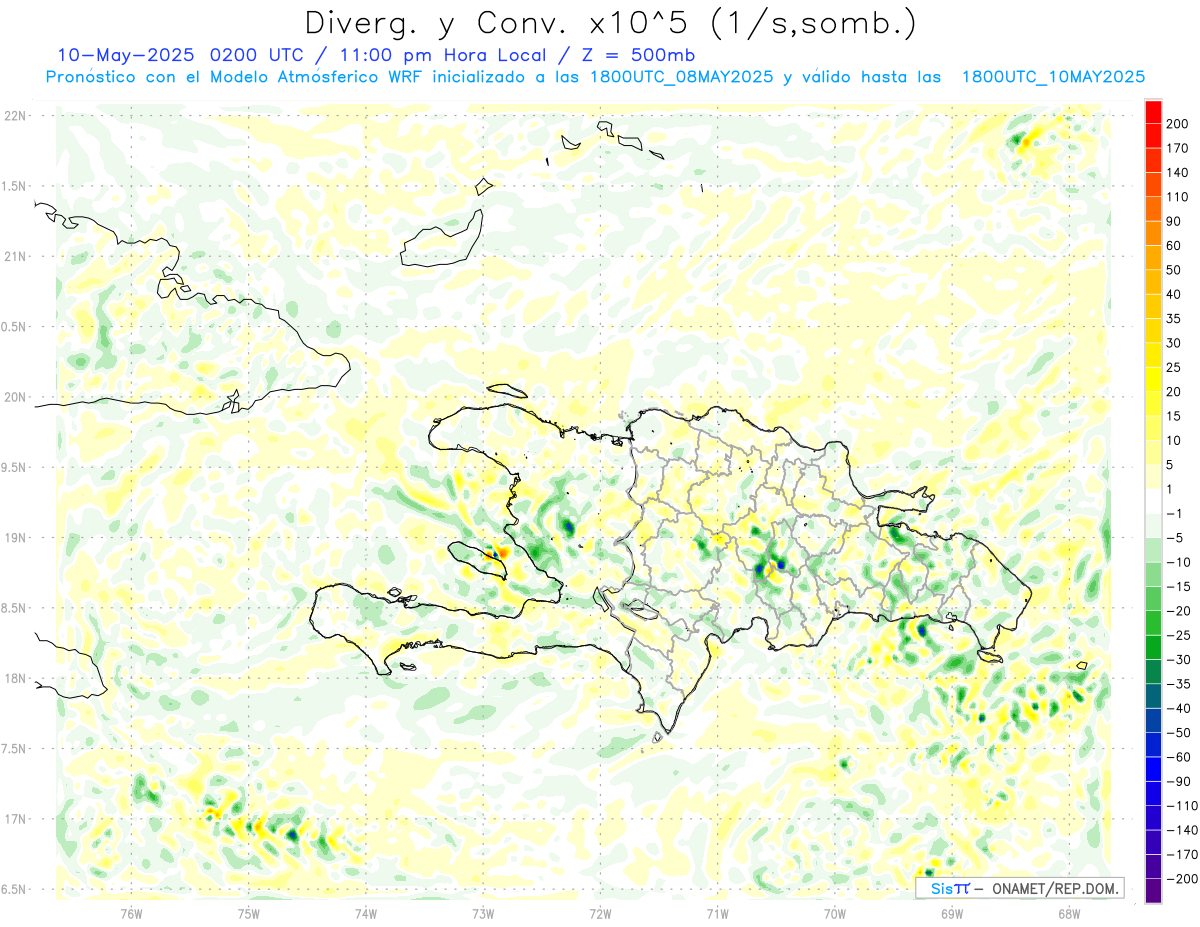The width and height of the screenshot is (1200, 927).
Task: Click the '-5' color scale label
Action: (1175, 538)
